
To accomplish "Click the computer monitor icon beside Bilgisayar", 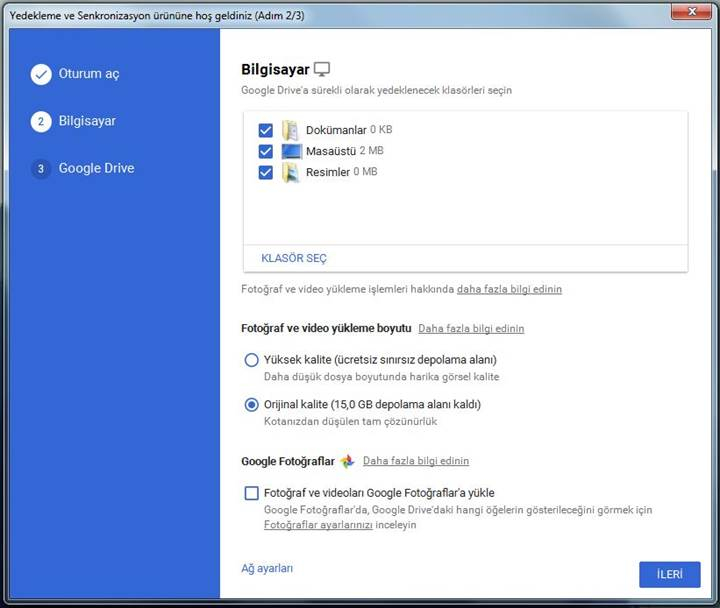I will (321, 69).
